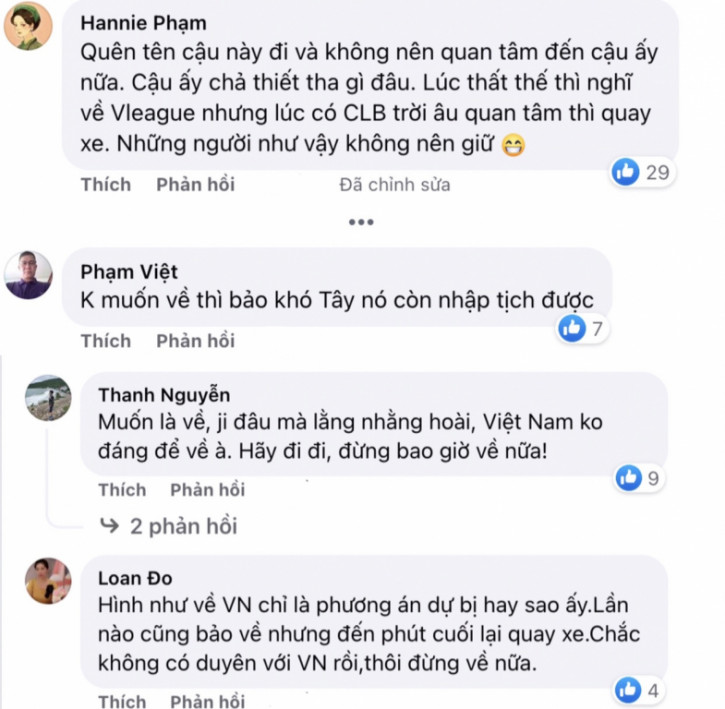Like Loan Đo's comment with Thích
This screenshot has width=725, height=709.
[x=123, y=701]
